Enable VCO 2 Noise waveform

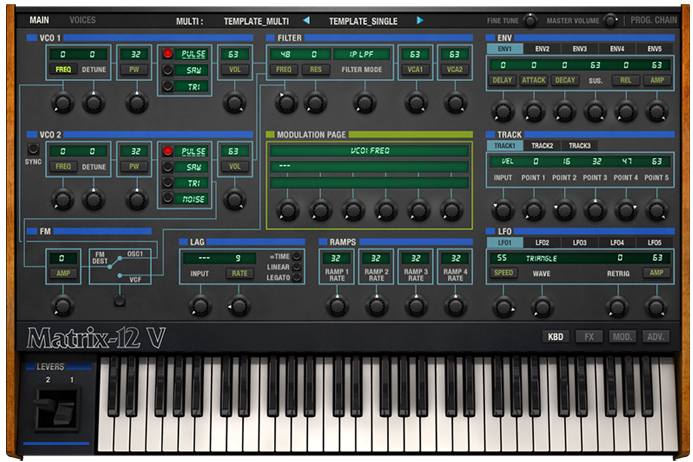168,199
